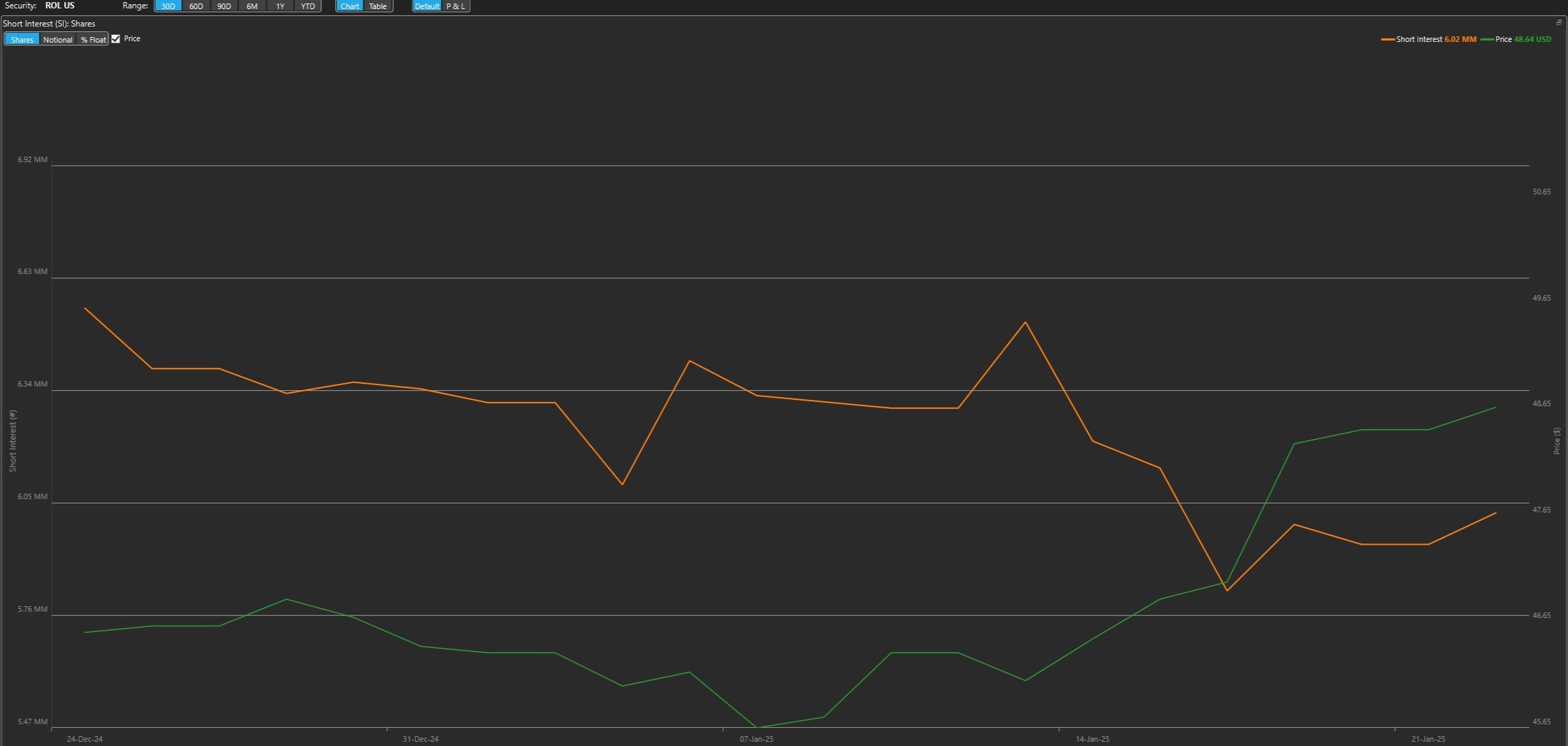
Task: Switch range to 60D
Action: click(196, 6)
